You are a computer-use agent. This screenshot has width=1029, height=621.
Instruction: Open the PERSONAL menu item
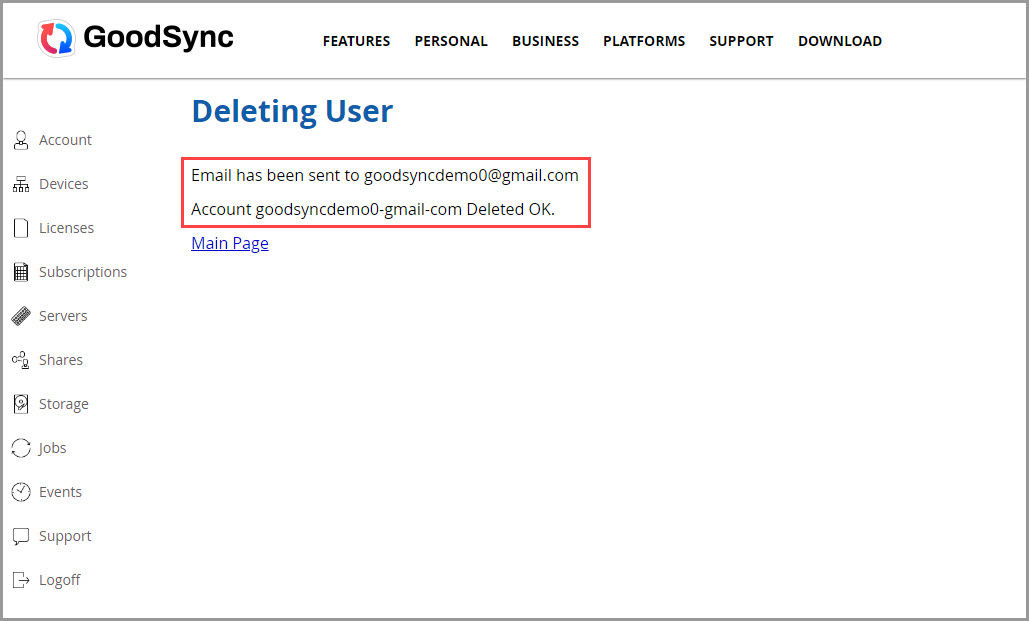pyautogui.click(x=451, y=41)
